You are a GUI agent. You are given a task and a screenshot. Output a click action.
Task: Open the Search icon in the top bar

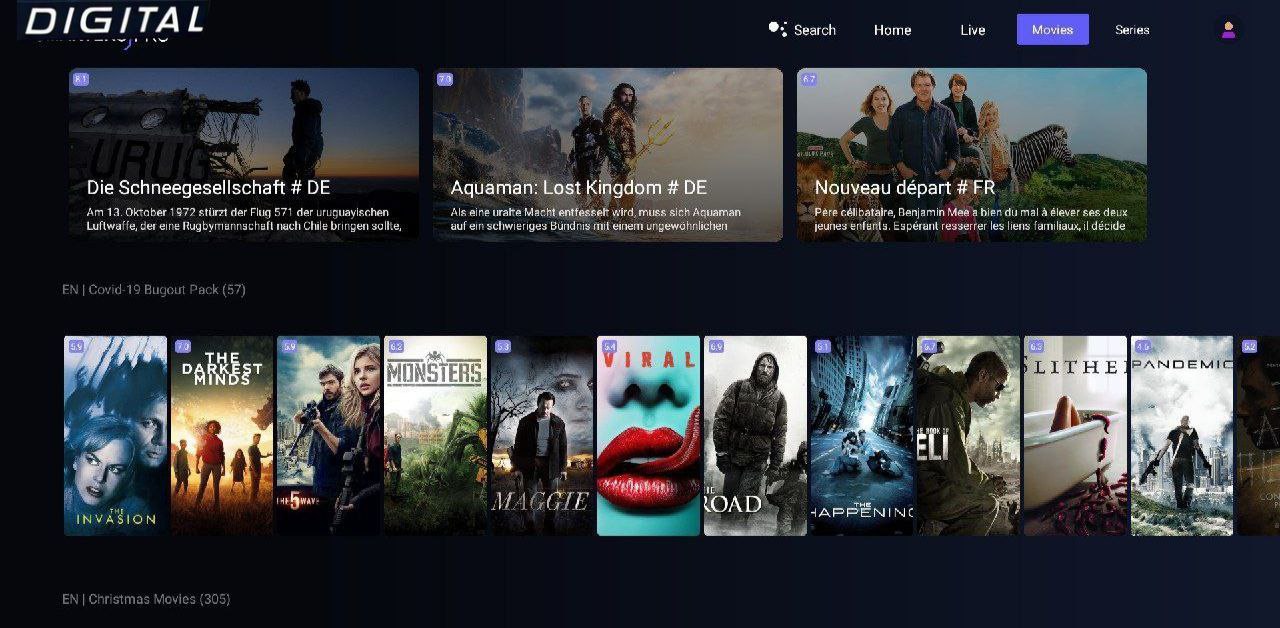[778, 29]
